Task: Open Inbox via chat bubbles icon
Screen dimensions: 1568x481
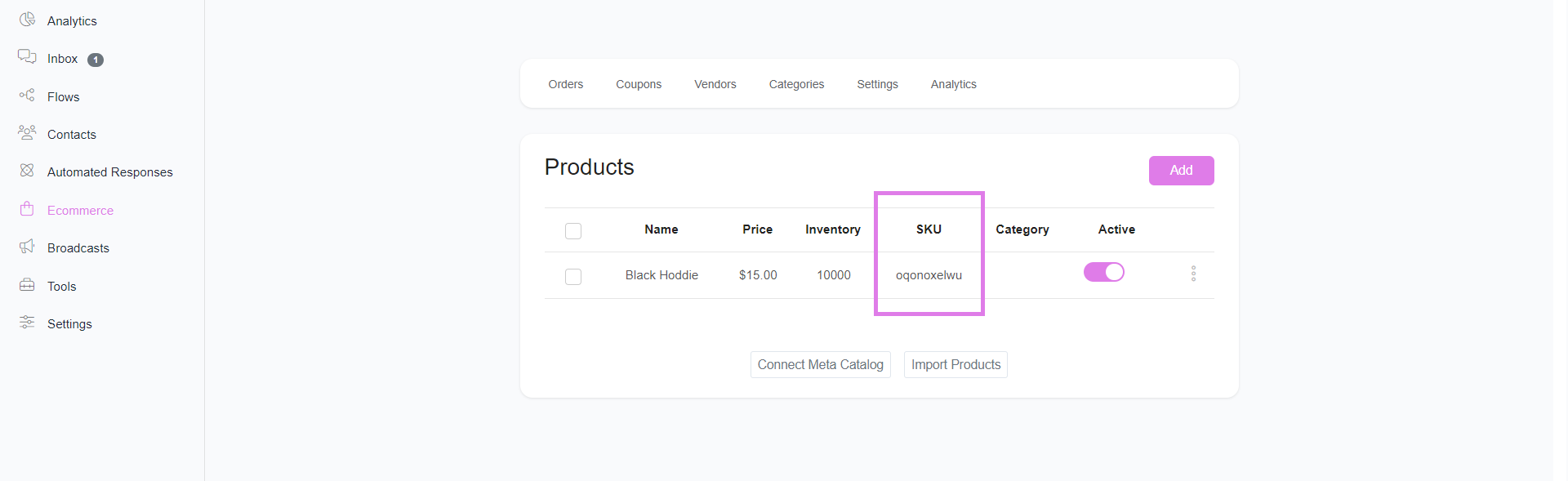Action: click(27, 57)
